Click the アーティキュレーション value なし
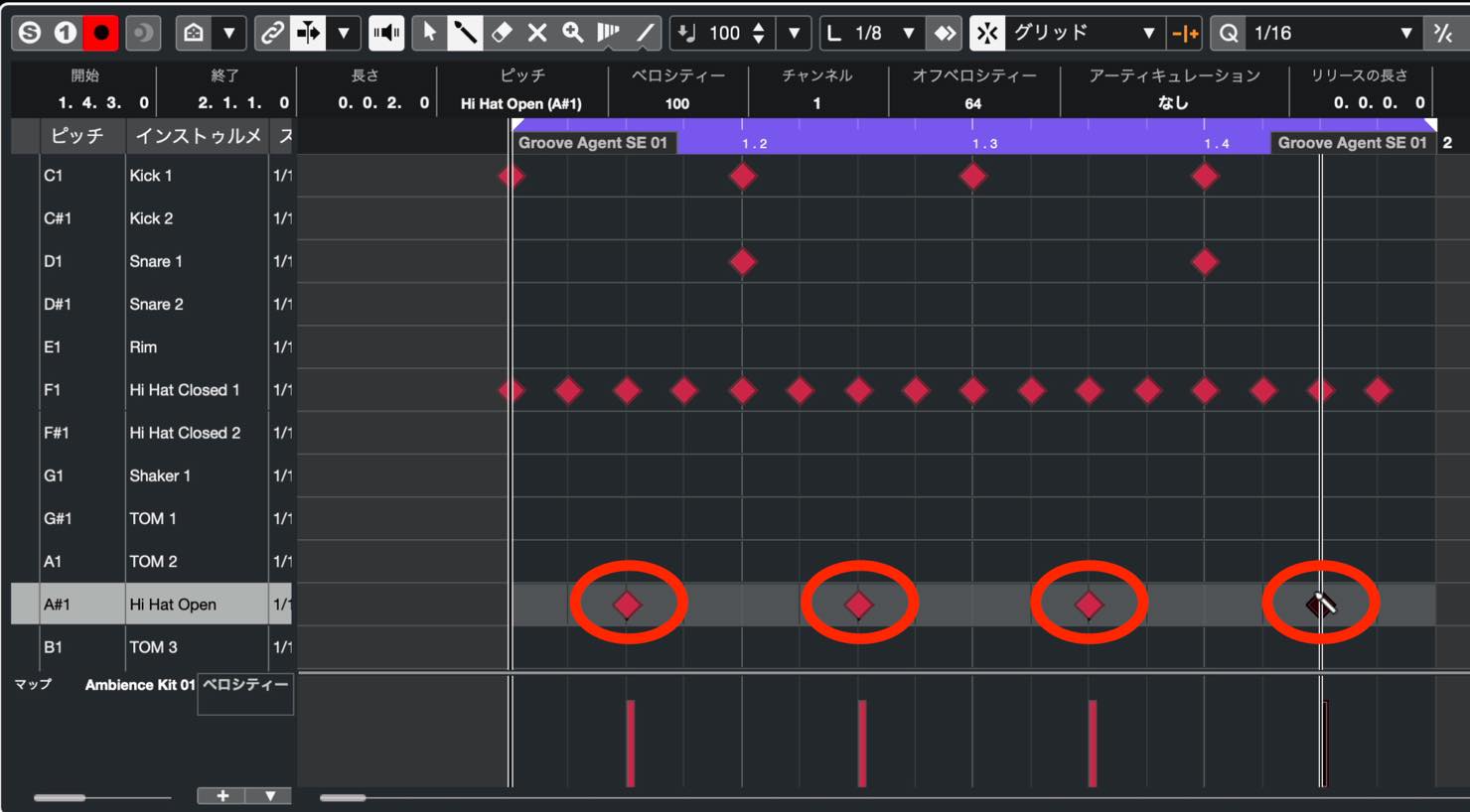Image resolution: width=1470 pixels, height=812 pixels. pyautogui.click(x=1174, y=103)
